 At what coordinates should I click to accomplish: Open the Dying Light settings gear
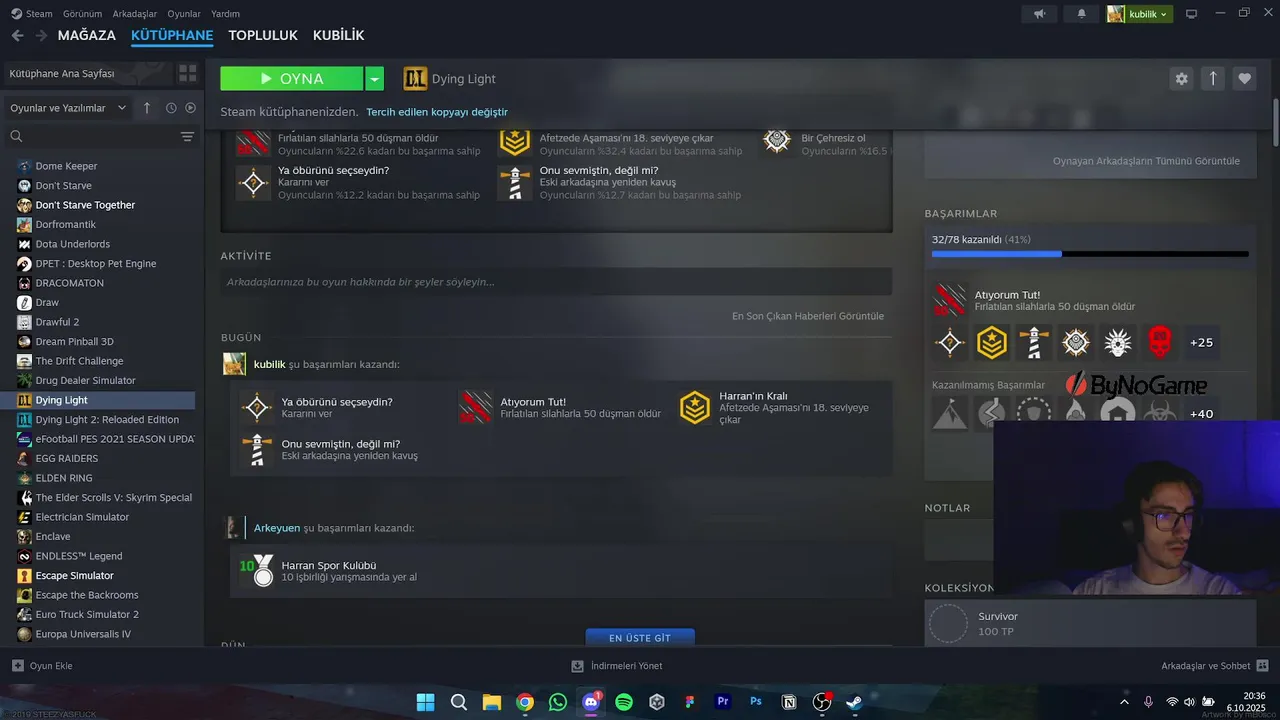[x=1181, y=78]
